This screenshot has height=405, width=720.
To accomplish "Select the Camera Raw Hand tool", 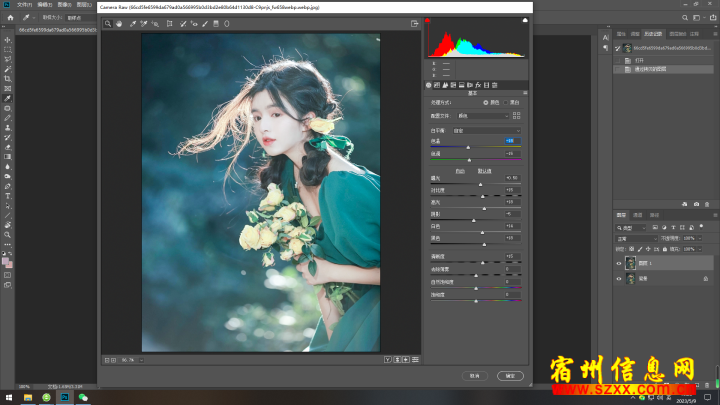I will tap(119, 24).
